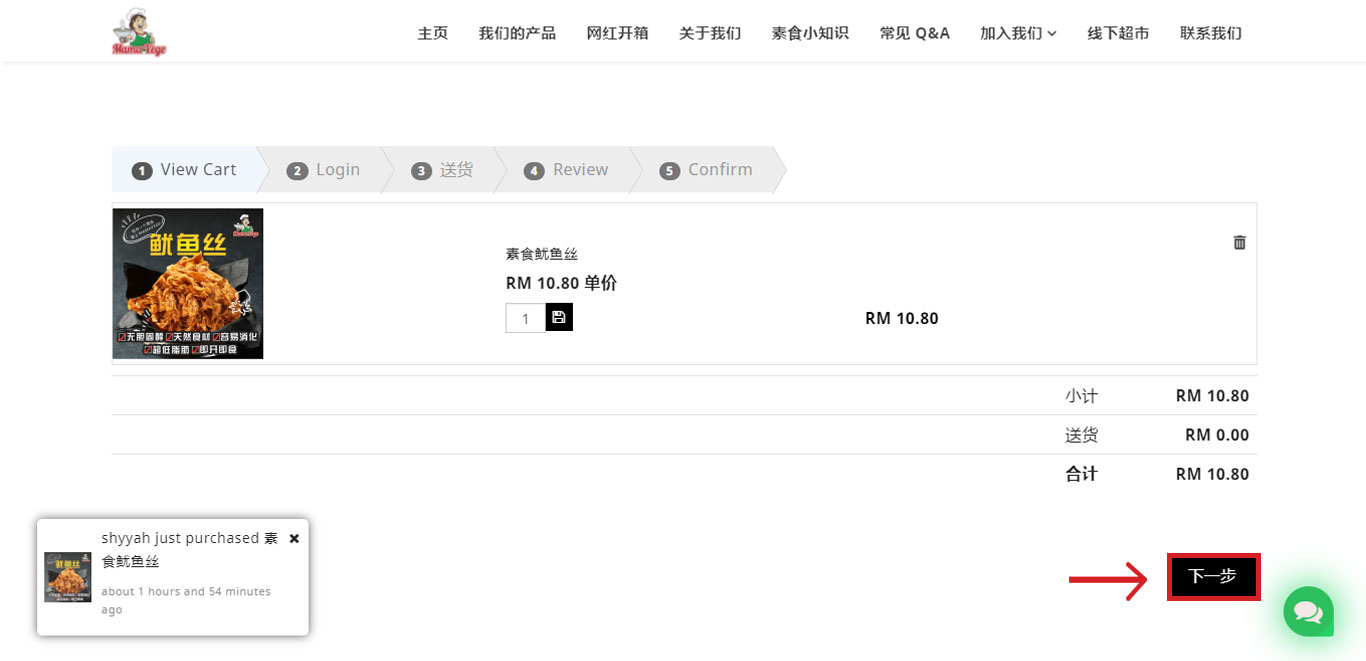This screenshot has width=1366, height=661.
Task: Save the quantity with the floppy disk icon
Action: pyautogui.click(x=559, y=318)
